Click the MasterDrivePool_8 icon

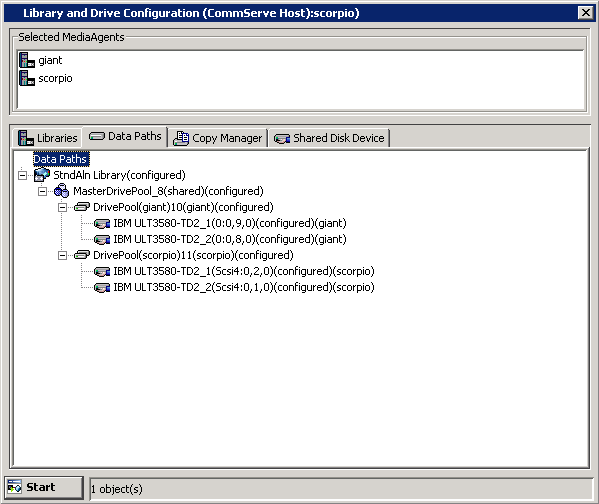[x=62, y=191]
